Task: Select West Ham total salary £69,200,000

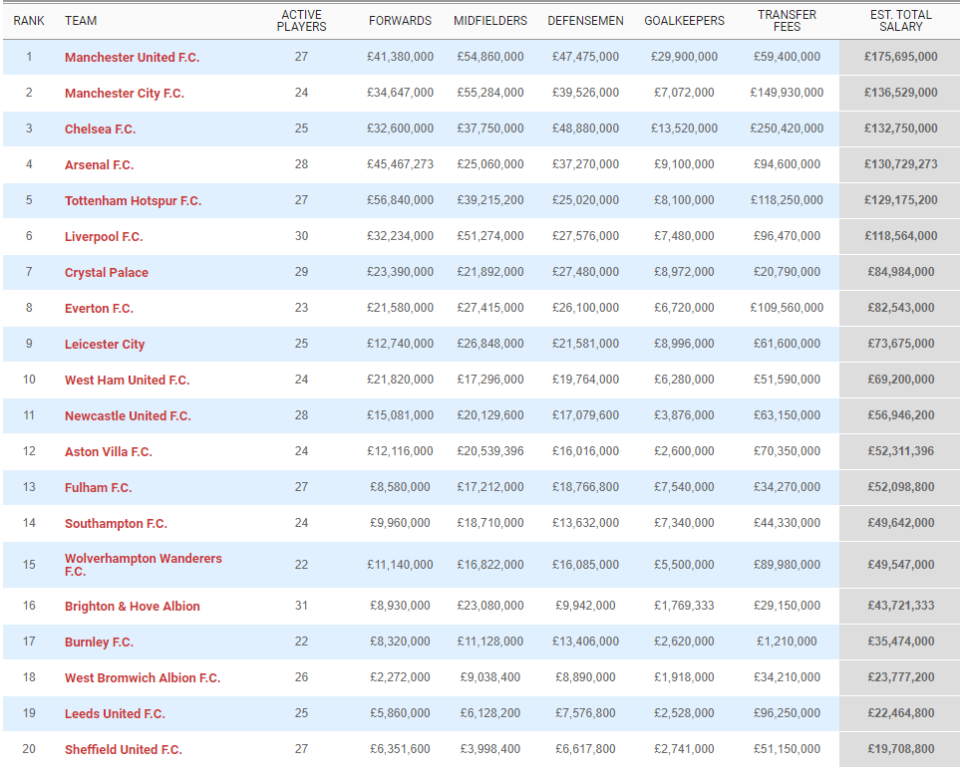Action: [x=901, y=380]
